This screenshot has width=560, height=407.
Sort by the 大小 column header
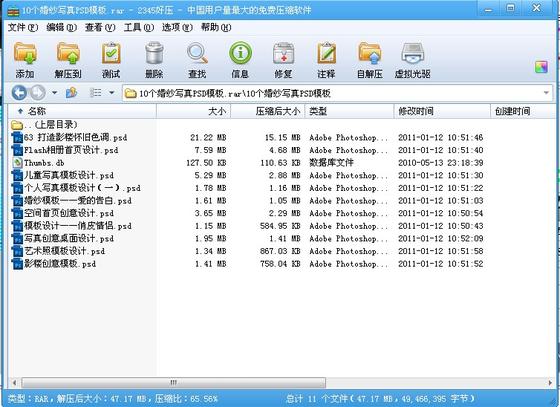click(194, 111)
